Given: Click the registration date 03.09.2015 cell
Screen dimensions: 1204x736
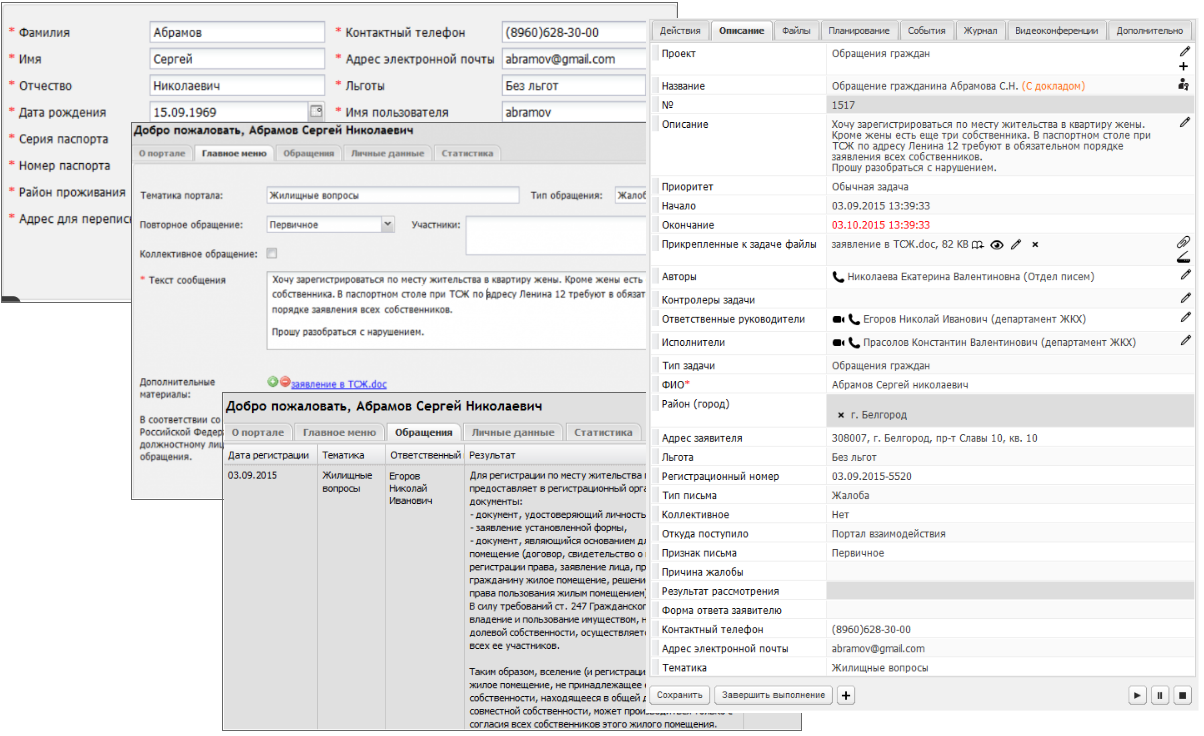Looking at the screenshot, I should pyautogui.click(x=252, y=475).
